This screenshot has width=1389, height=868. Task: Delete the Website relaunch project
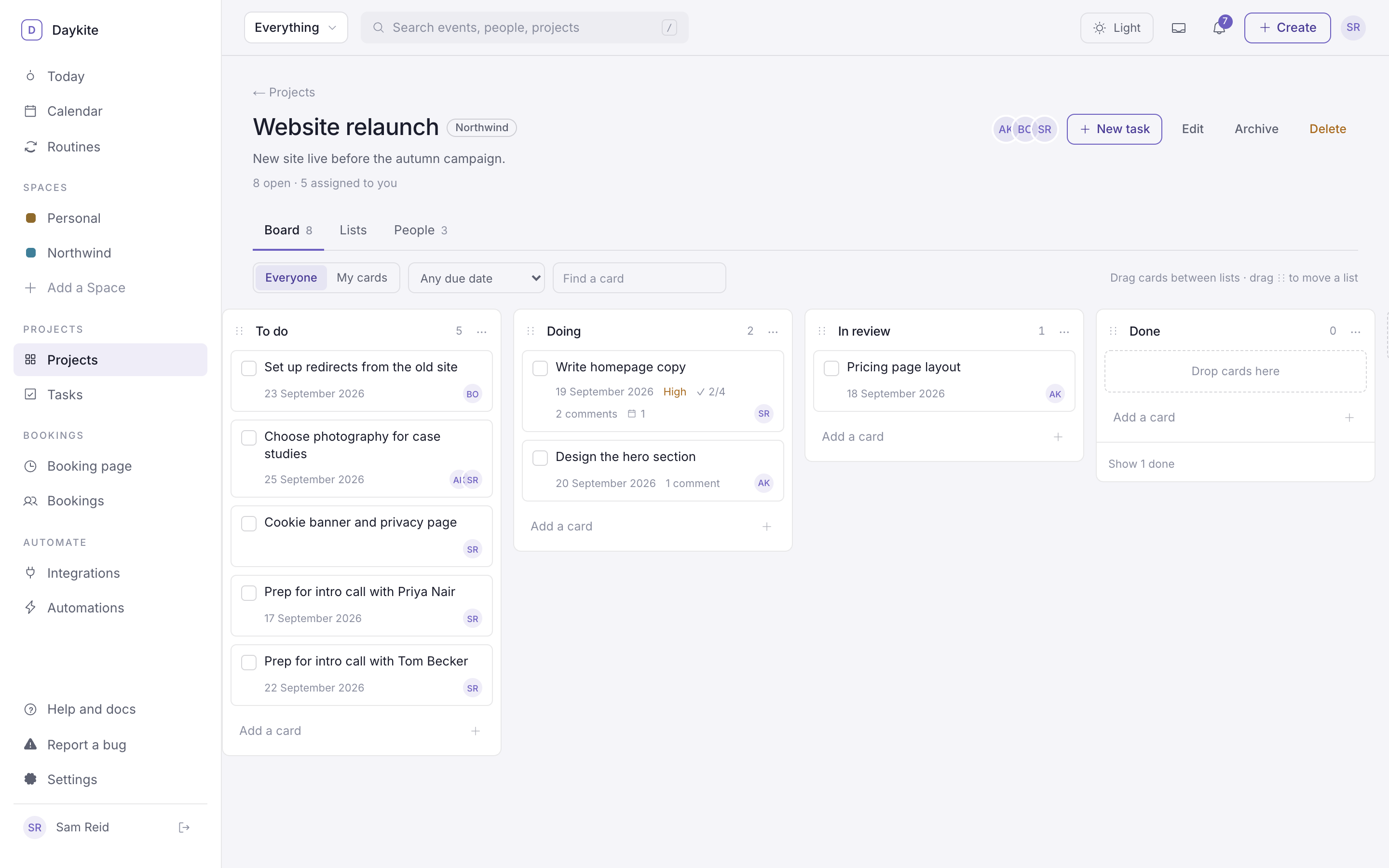point(1327,129)
